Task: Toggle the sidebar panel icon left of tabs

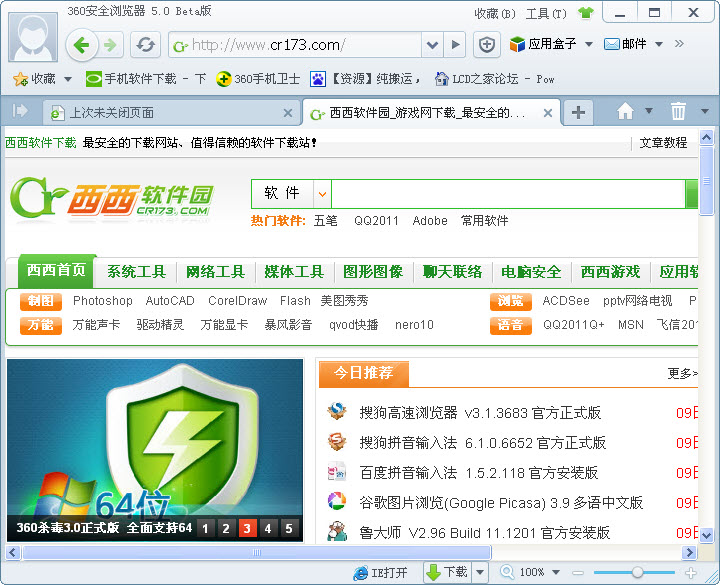Action: point(20,111)
